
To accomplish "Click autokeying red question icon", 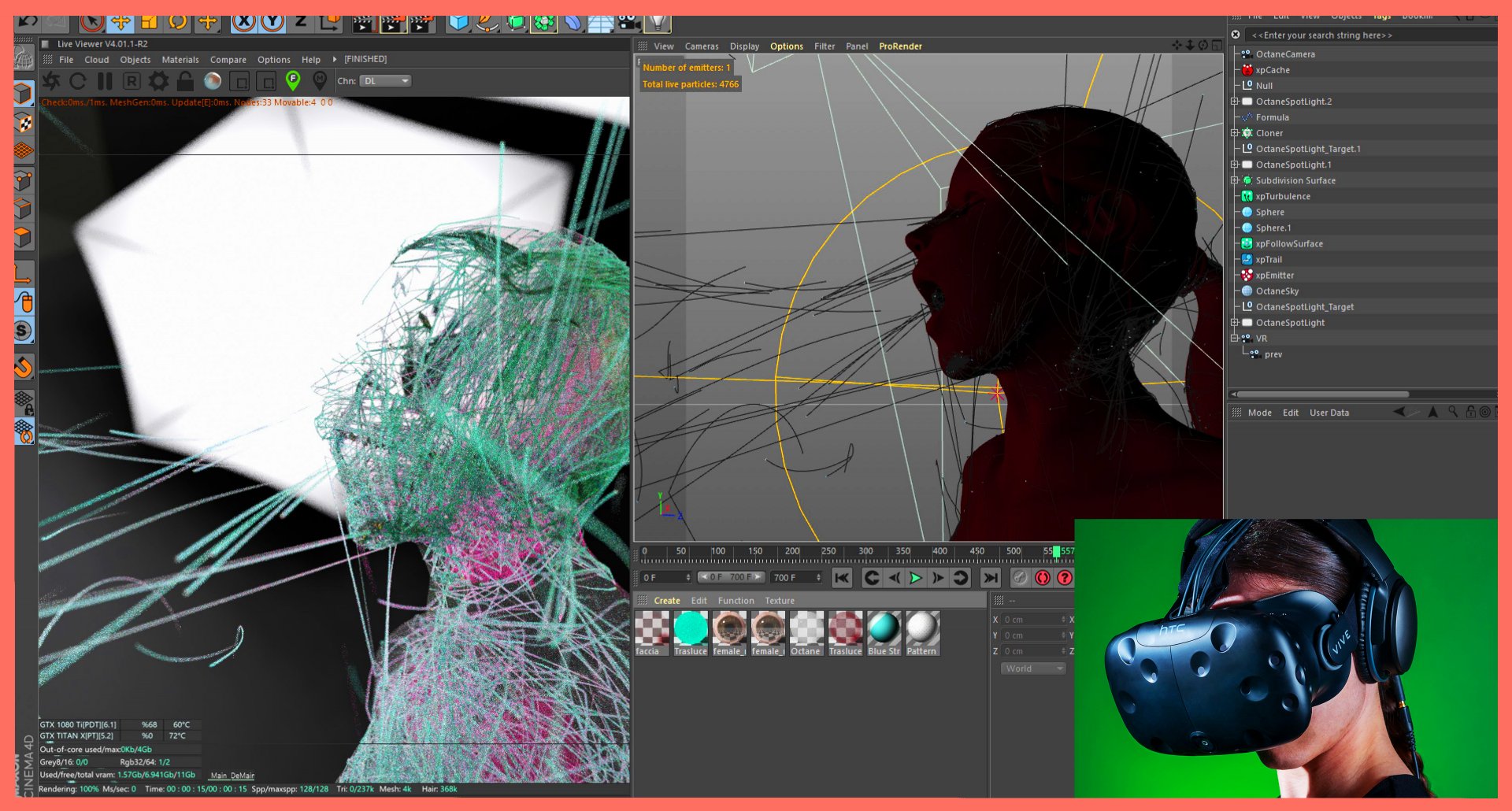I will coord(1065,578).
